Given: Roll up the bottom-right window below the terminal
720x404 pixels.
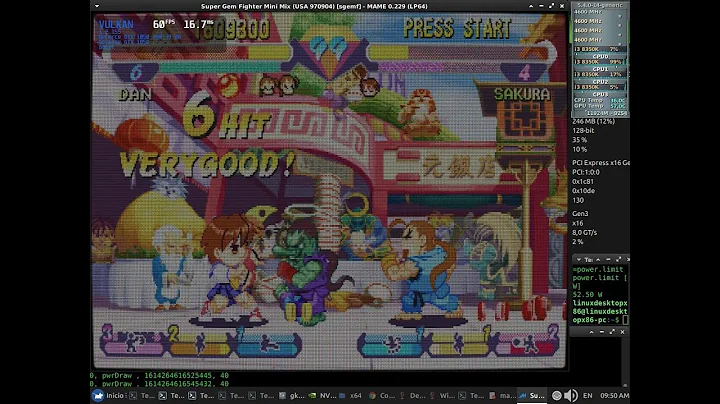Looking at the screenshot, I should (591, 331).
